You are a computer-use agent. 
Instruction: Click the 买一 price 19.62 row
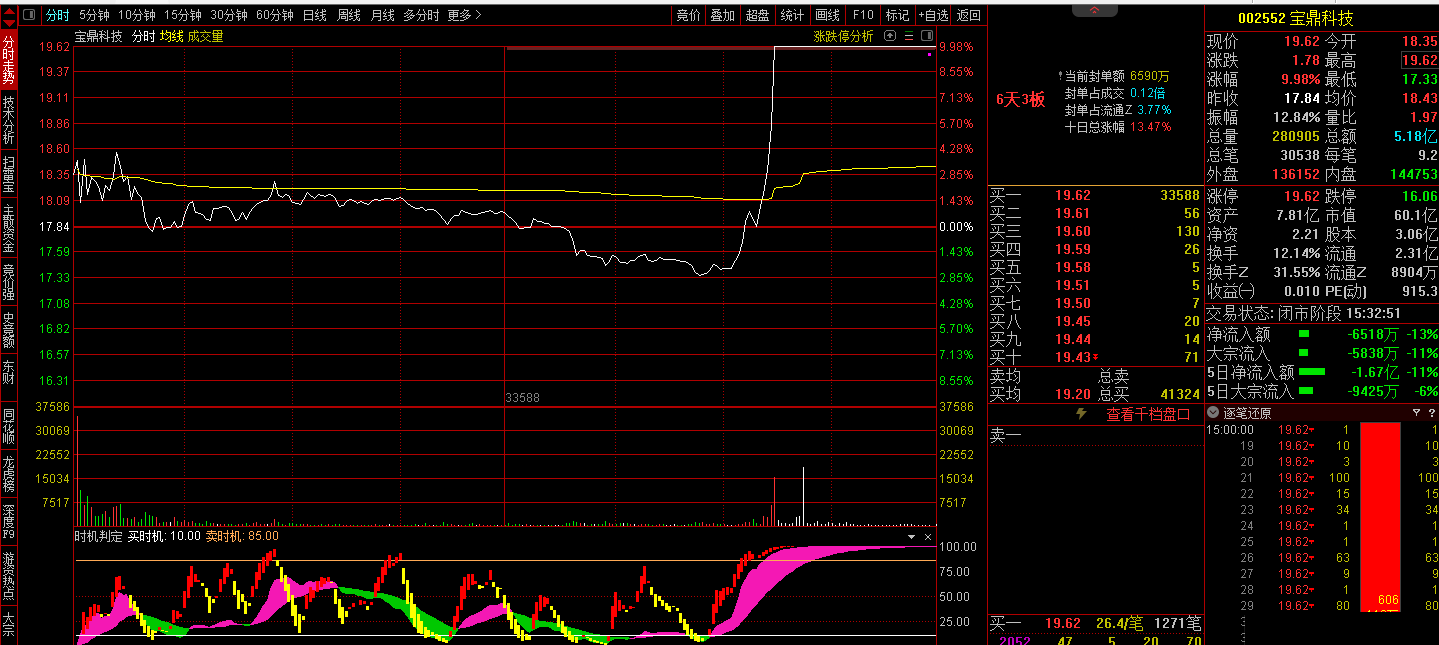coord(1095,195)
